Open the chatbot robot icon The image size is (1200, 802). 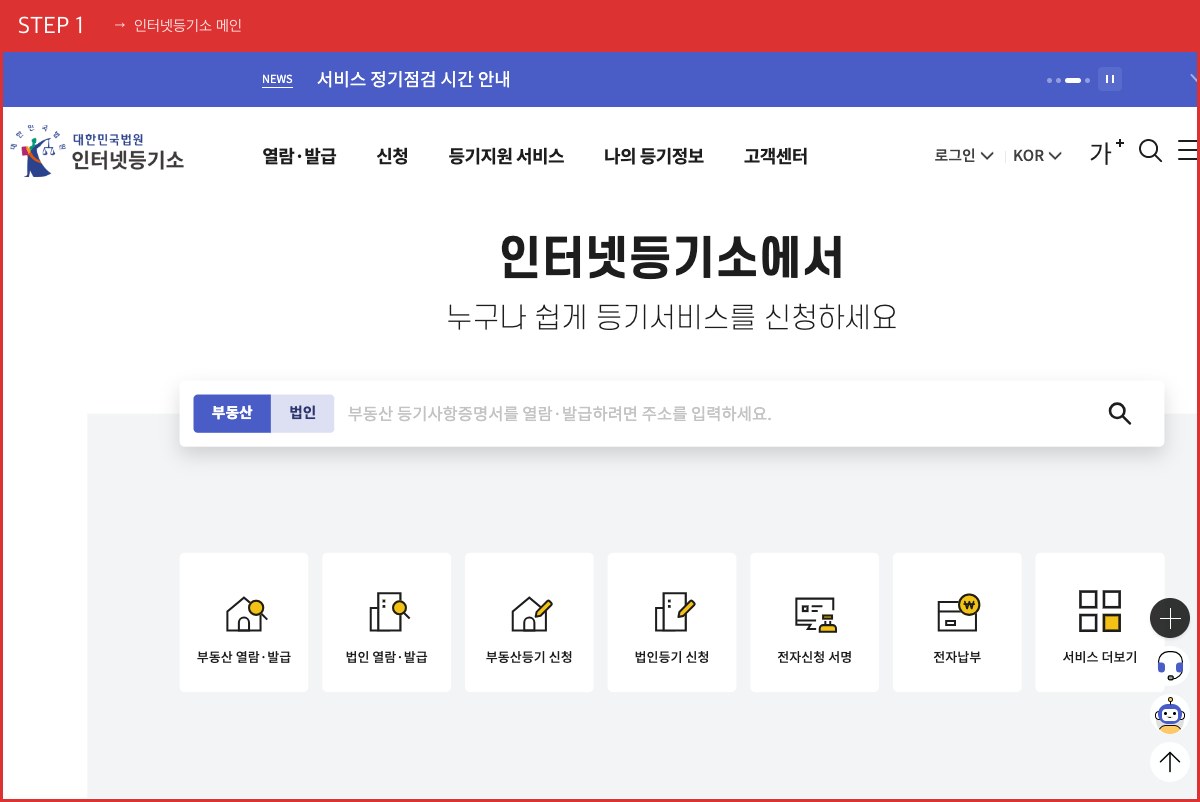[x=1169, y=714]
